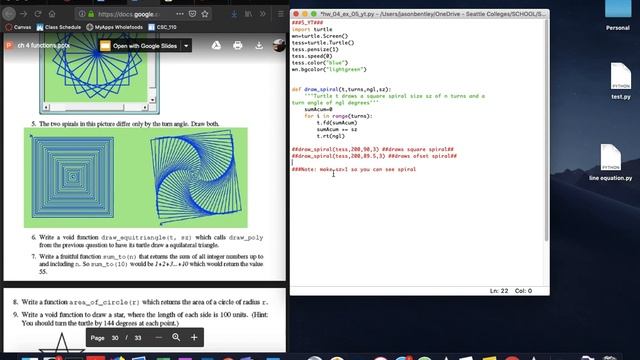Image resolution: width=640 pixels, height=360 pixels.
Task: Zoom in with the plus button
Action: click(194, 338)
